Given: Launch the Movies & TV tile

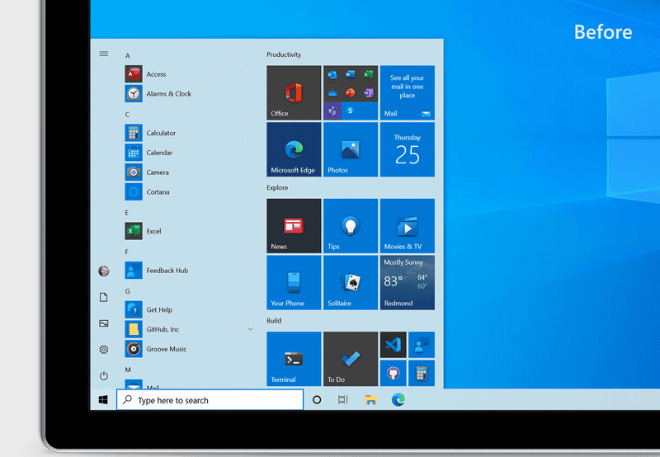Looking at the screenshot, I should point(407,226).
